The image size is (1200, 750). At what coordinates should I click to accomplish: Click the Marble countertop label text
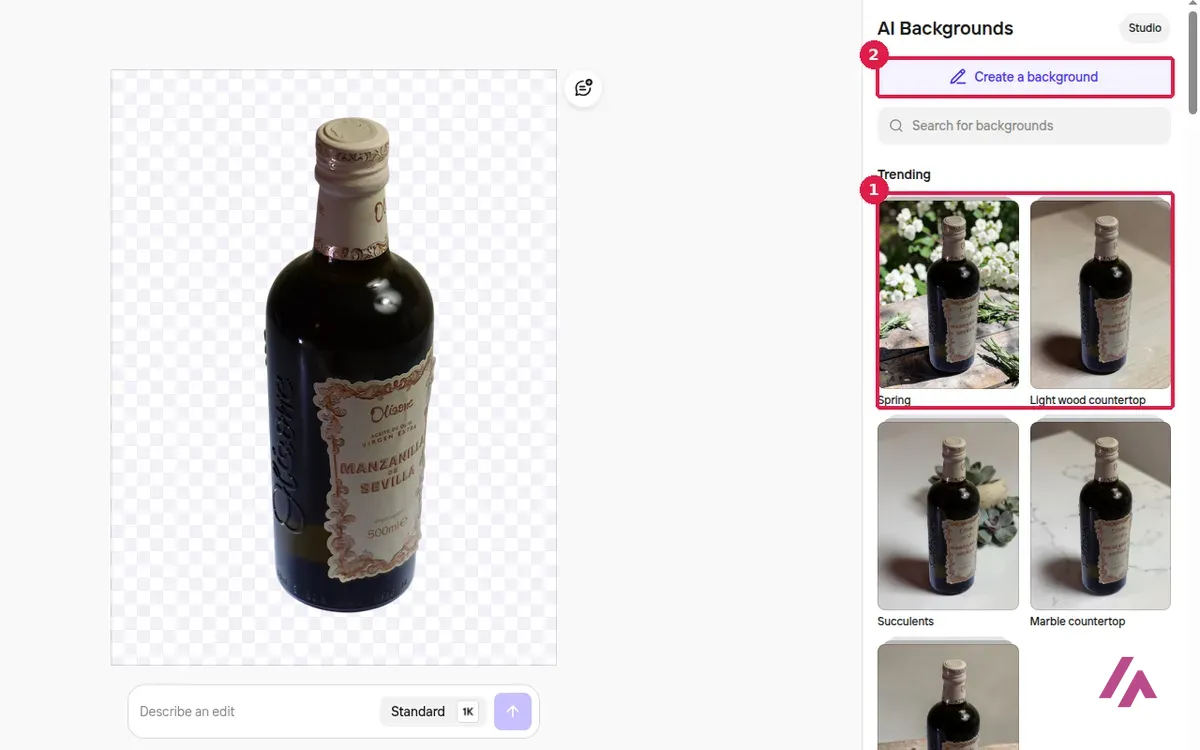click(x=1077, y=621)
